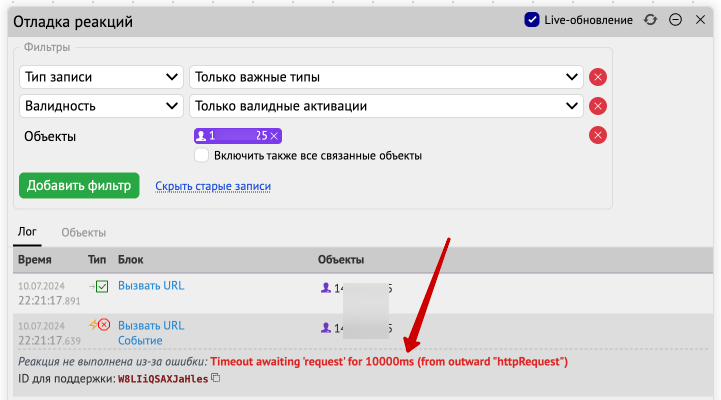Toggle the Live-обновление checkbox
Image resolution: width=721 pixels, height=400 pixels.
click(x=532, y=20)
